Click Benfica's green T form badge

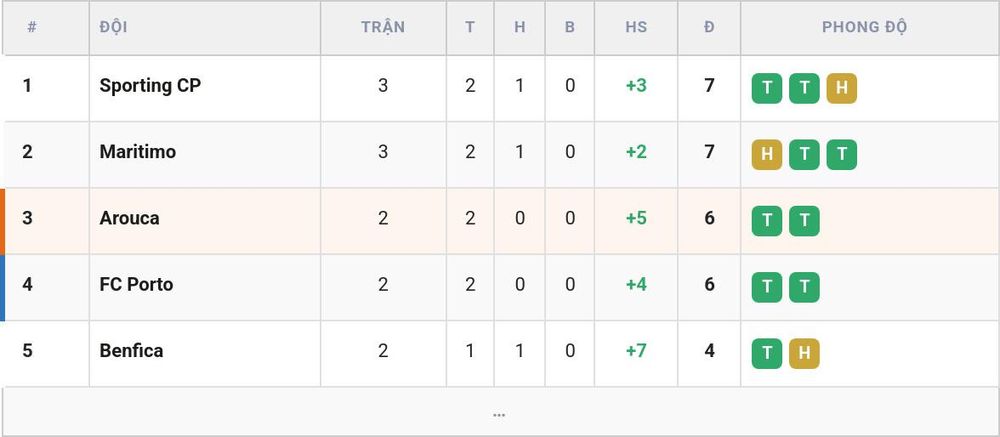pyautogui.click(x=767, y=353)
